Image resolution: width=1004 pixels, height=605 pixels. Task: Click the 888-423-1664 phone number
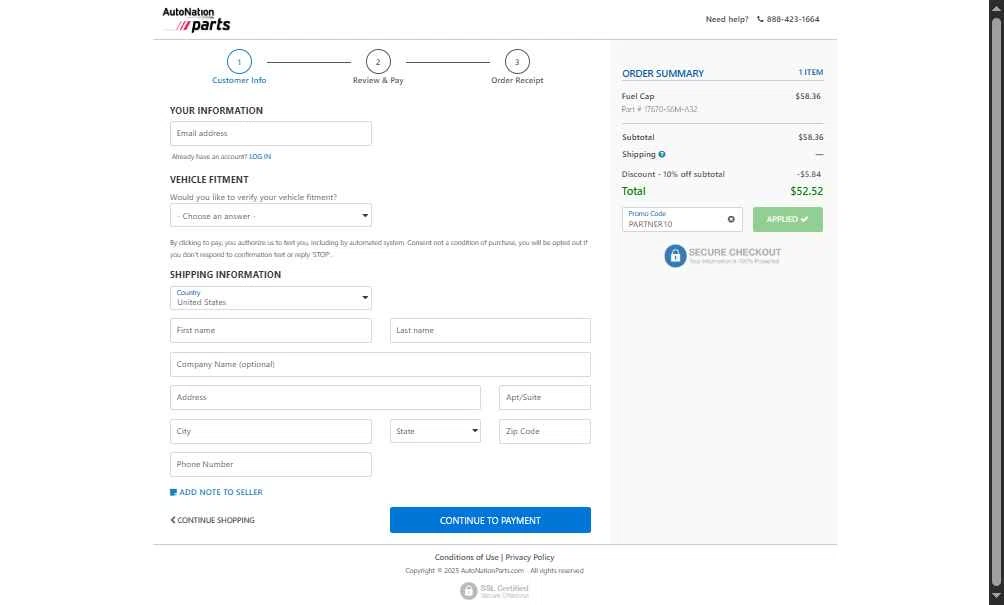[x=793, y=19]
